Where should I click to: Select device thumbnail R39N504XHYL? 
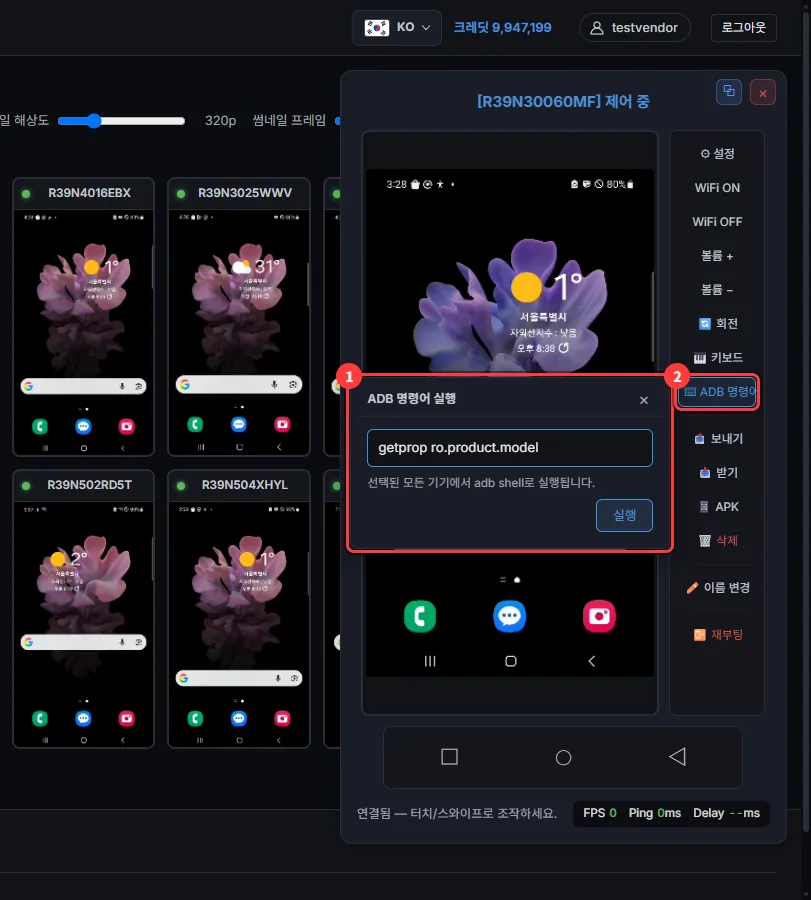[239, 609]
